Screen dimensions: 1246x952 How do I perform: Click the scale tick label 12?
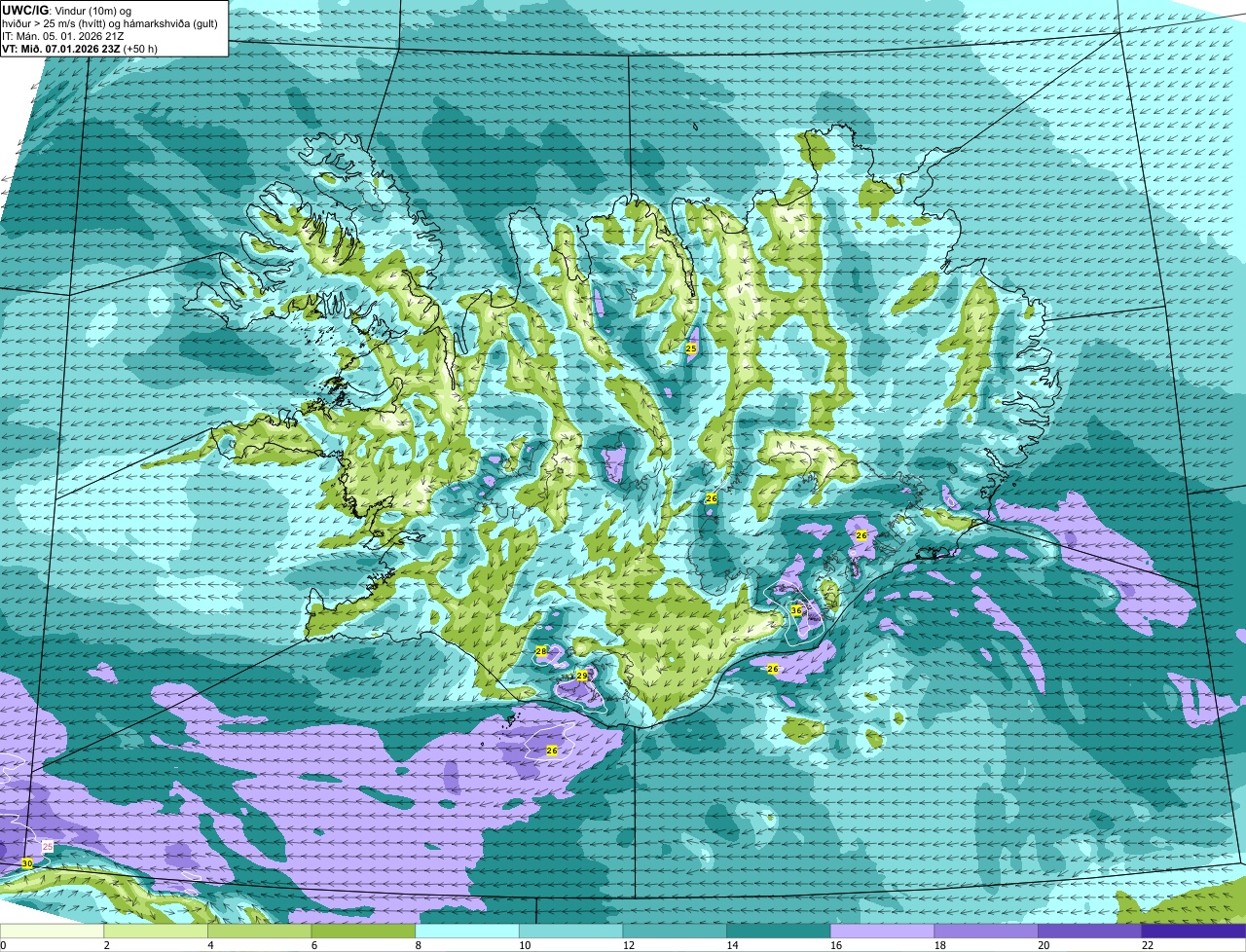click(628, 945)
